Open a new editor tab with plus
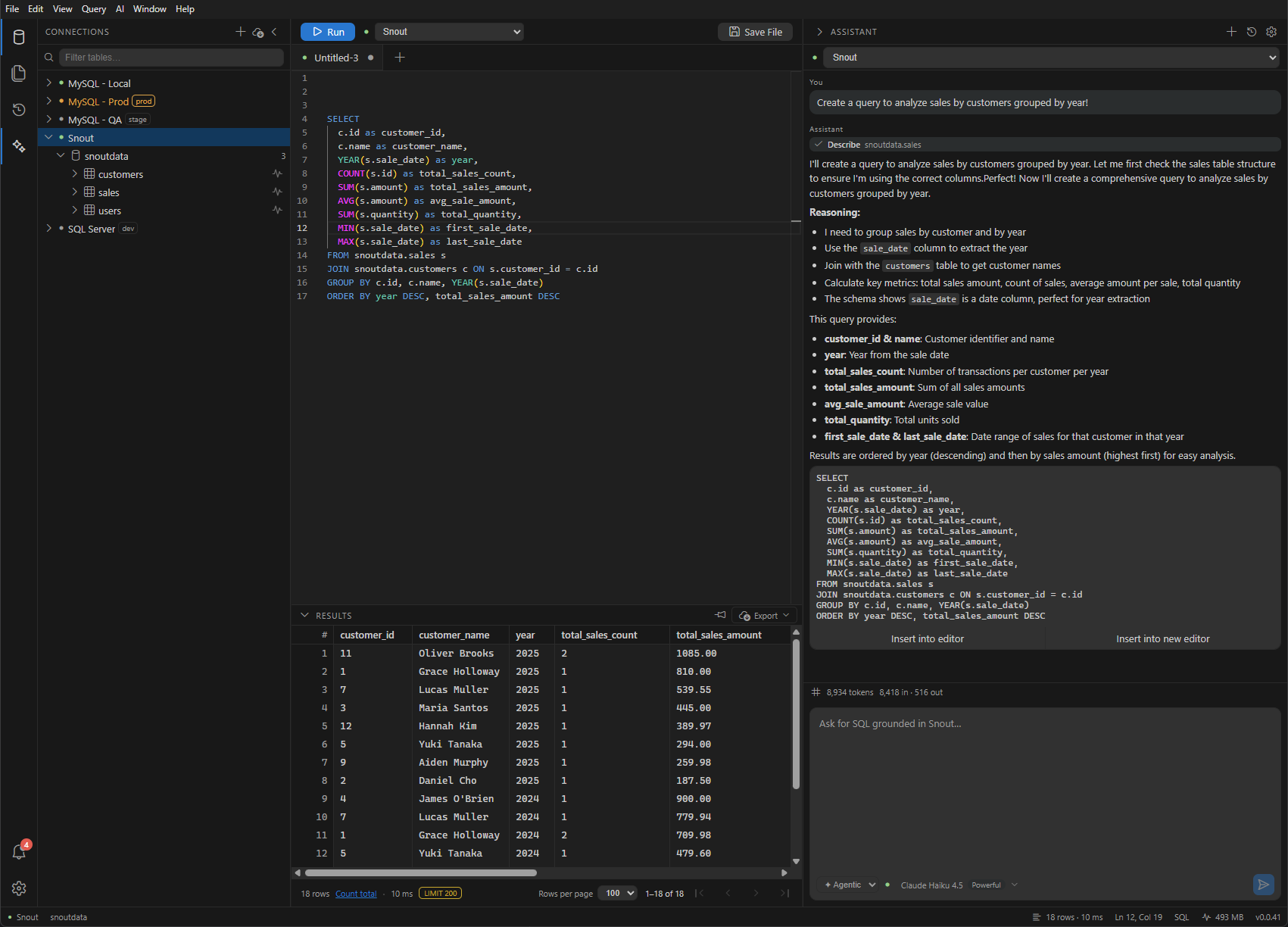1288x927 pixels. [x=400, y=58]
